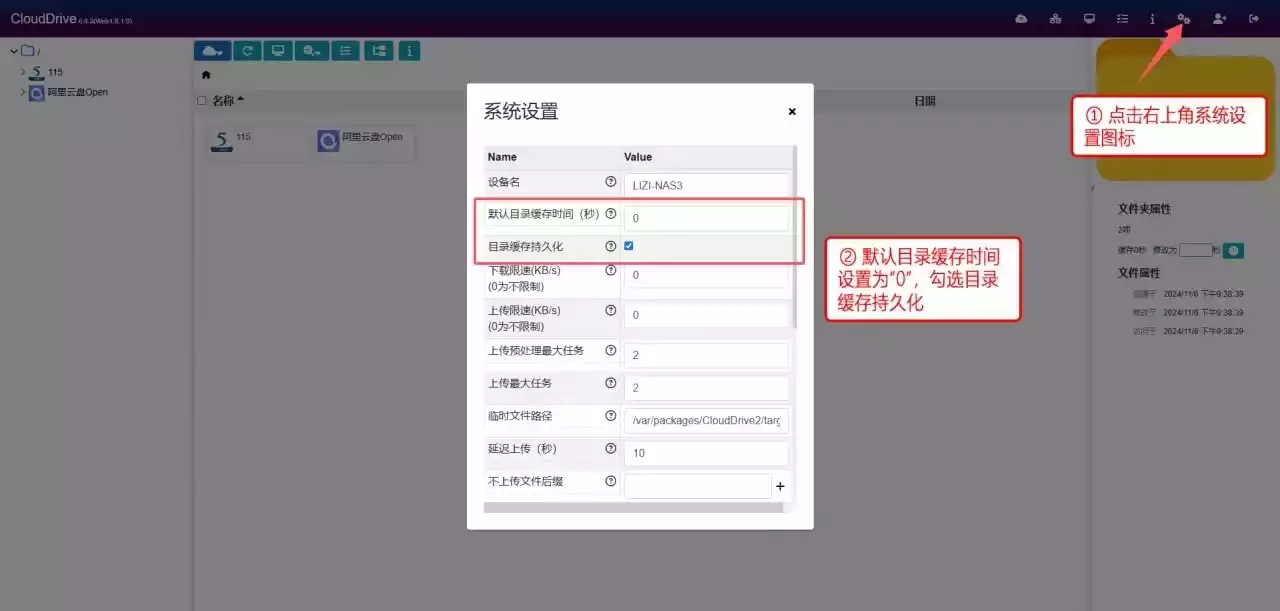1280x611 pixels.
Task: Click the settings dialog vertical scrollbar
Action: click(x=795, y=240)
